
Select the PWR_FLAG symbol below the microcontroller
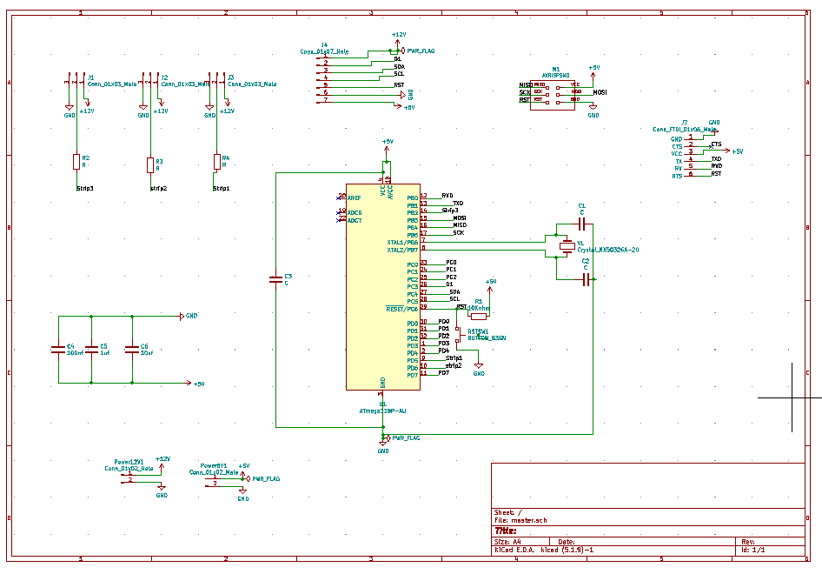pos(402,438)
